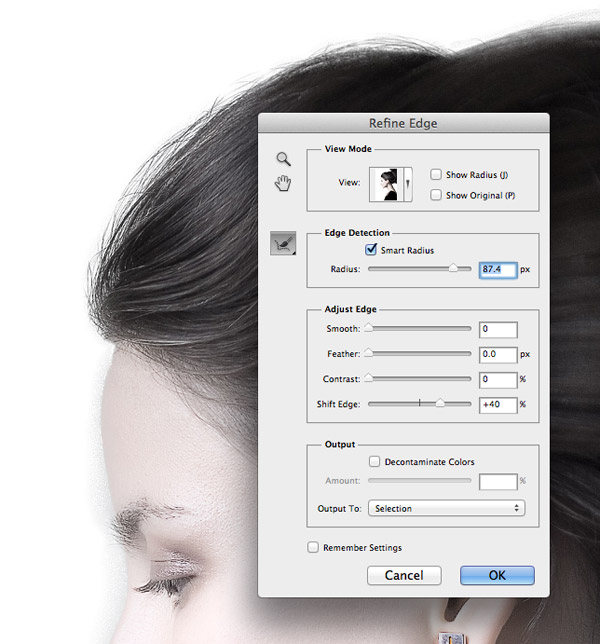Click the Contrast slider handle
This screenshot has height=644, width=600.
(368, 378)
